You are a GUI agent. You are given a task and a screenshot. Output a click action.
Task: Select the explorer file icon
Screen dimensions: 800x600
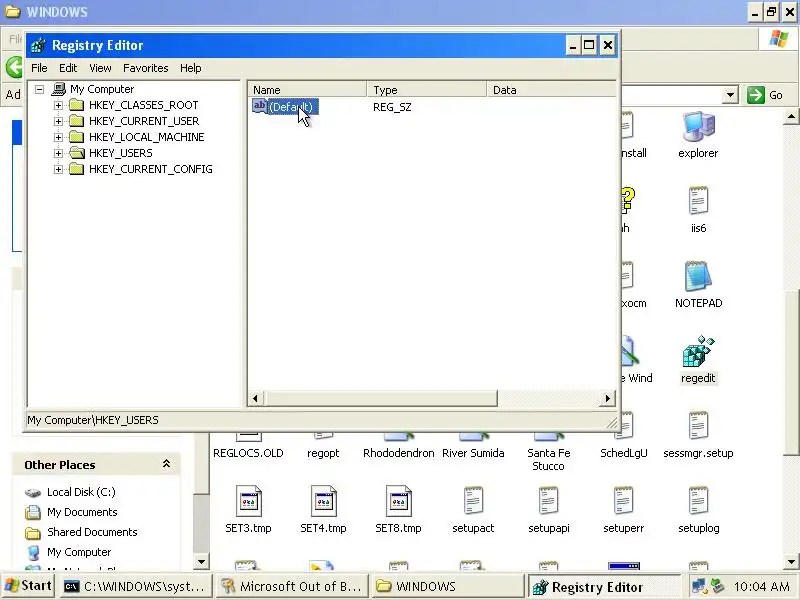pos(698,127)
